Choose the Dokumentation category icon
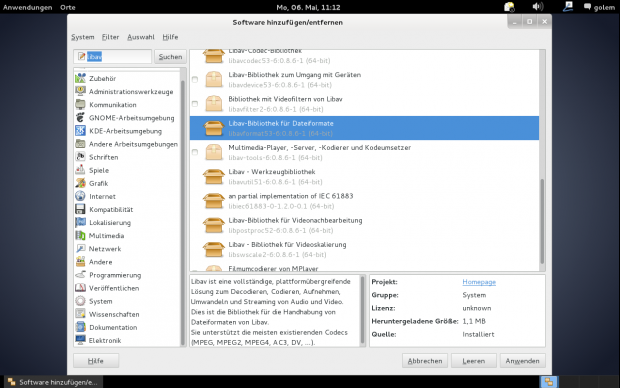 point(80,327)
